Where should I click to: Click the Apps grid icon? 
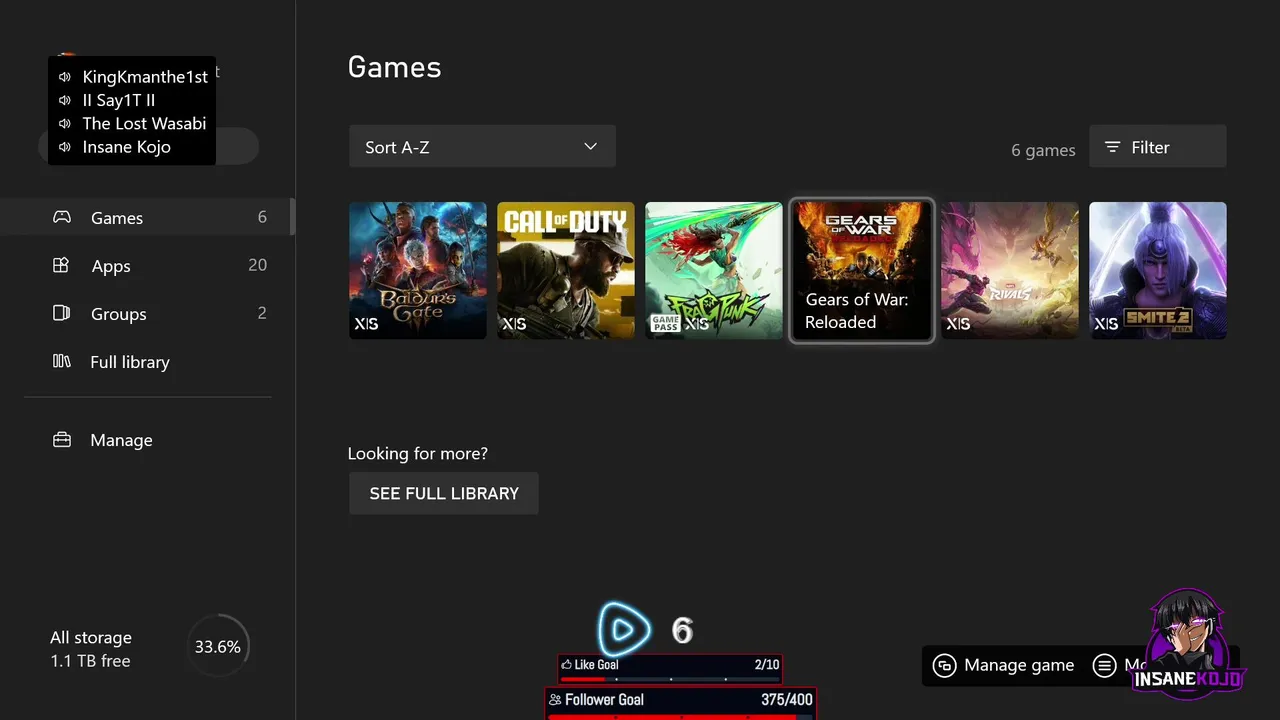(61, 265)
